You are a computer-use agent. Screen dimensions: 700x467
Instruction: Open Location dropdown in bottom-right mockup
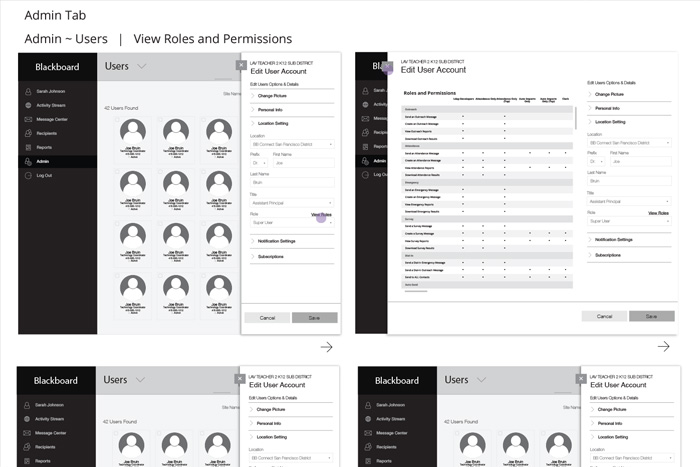pyautogui.click(x=632, y=458)
